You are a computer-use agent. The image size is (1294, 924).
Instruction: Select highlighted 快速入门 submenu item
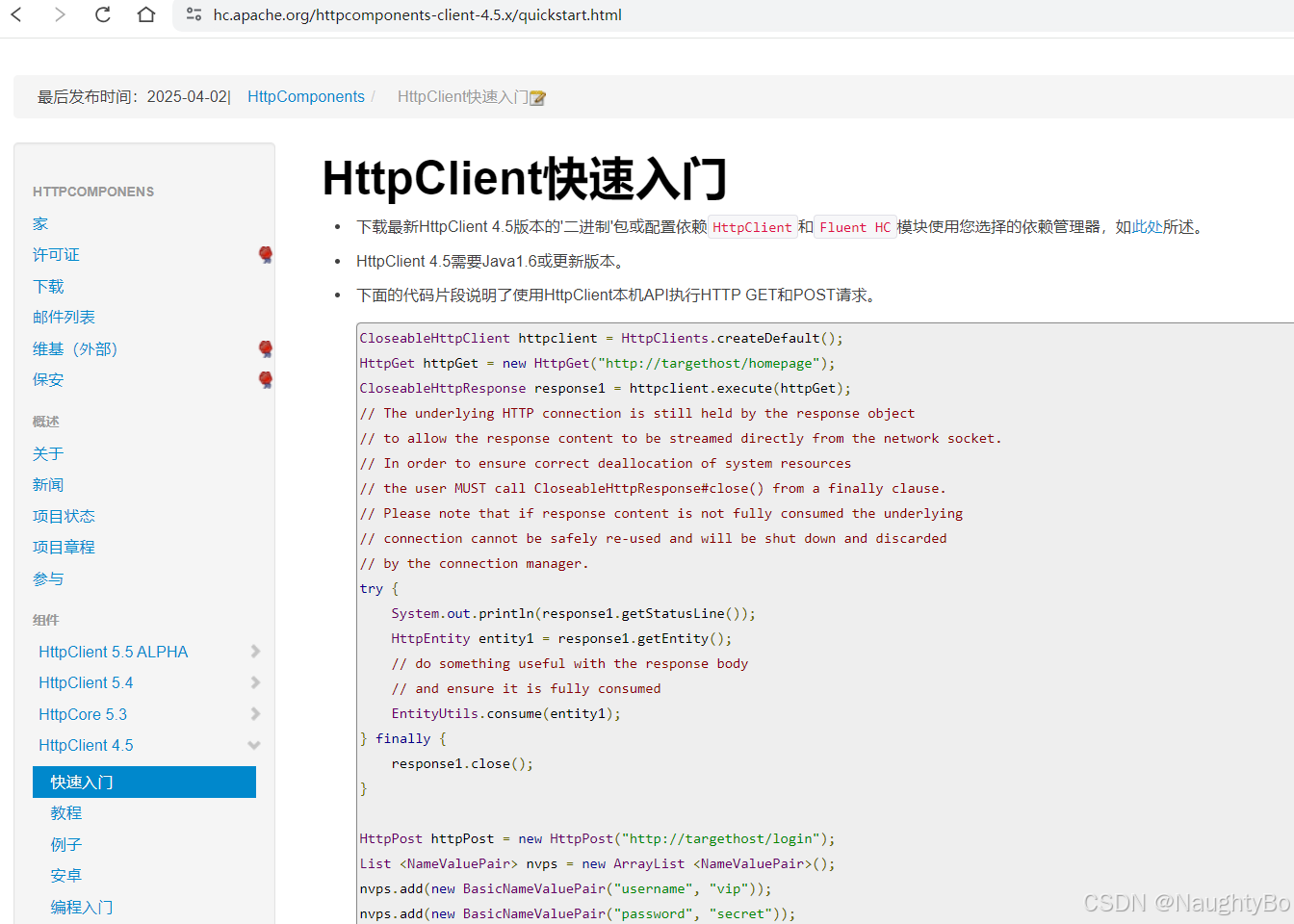[144, 782]
